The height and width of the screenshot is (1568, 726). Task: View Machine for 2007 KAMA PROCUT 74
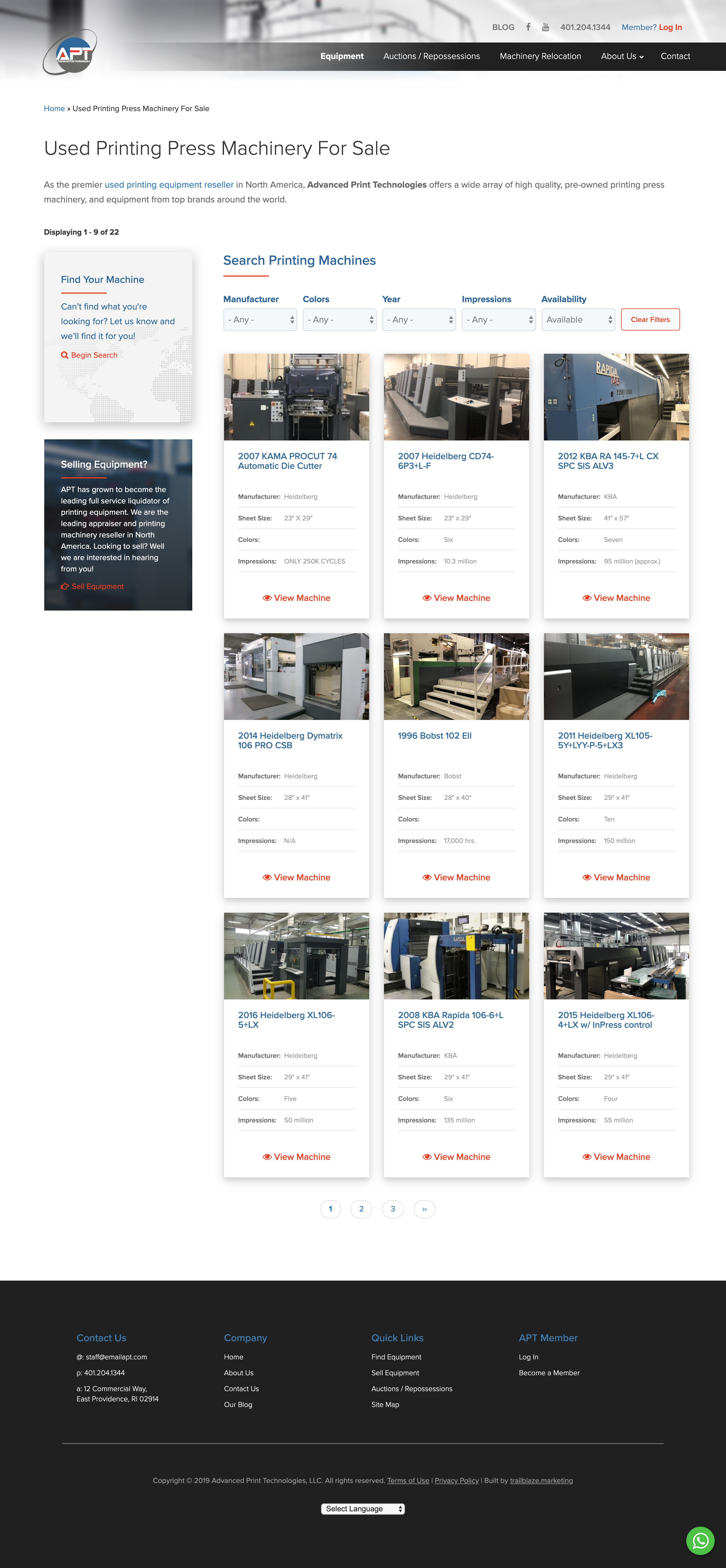[297, 598]
